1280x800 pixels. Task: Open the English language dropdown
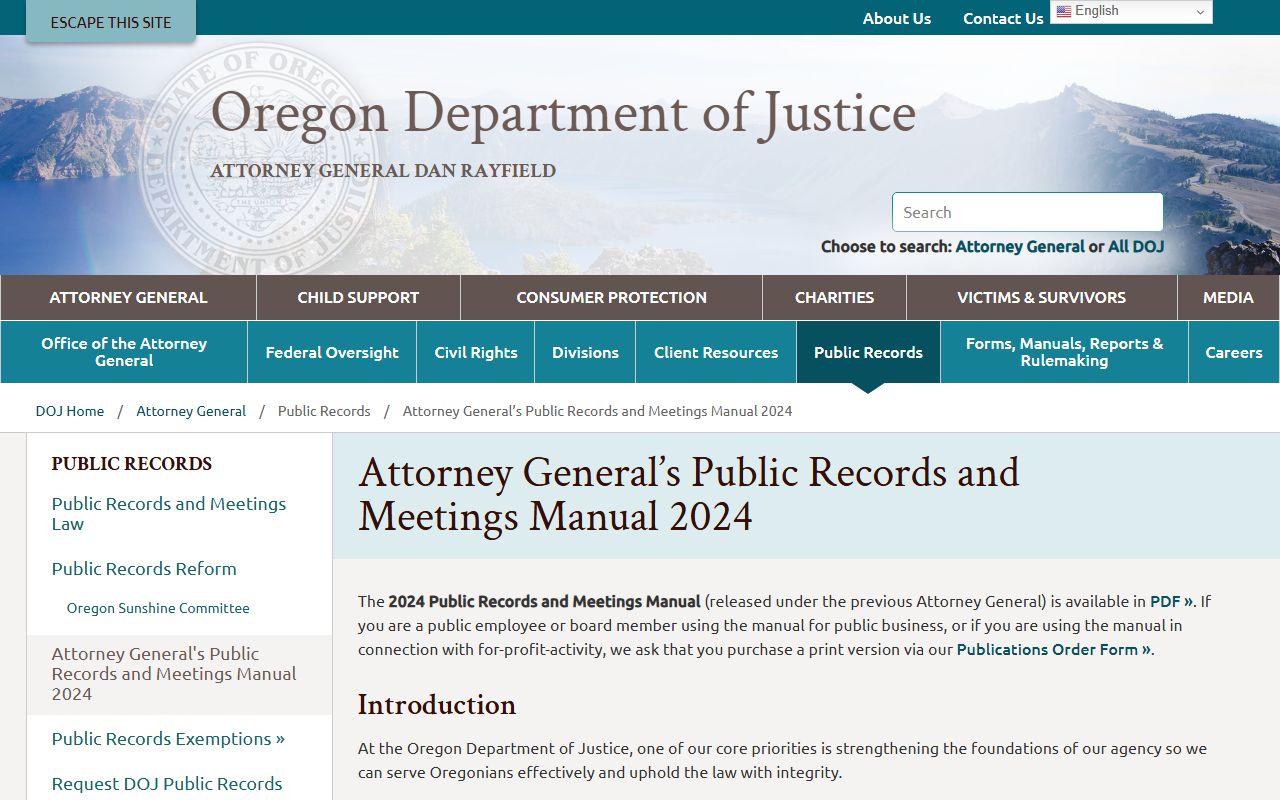click(1131, 11)
